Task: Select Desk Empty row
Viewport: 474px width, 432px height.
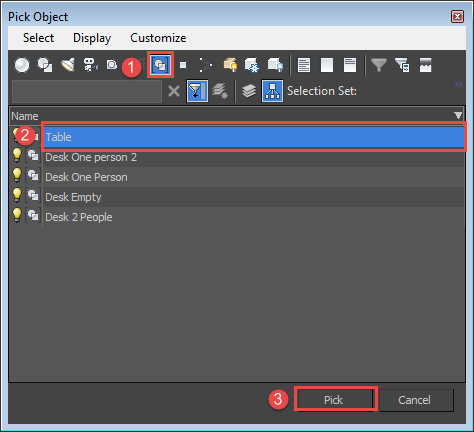Action: [254, 197]
